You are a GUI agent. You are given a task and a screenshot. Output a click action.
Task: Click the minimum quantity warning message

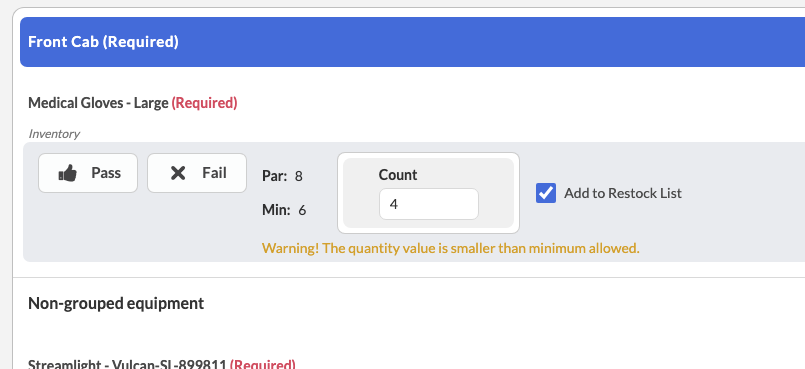pos(451,248)
